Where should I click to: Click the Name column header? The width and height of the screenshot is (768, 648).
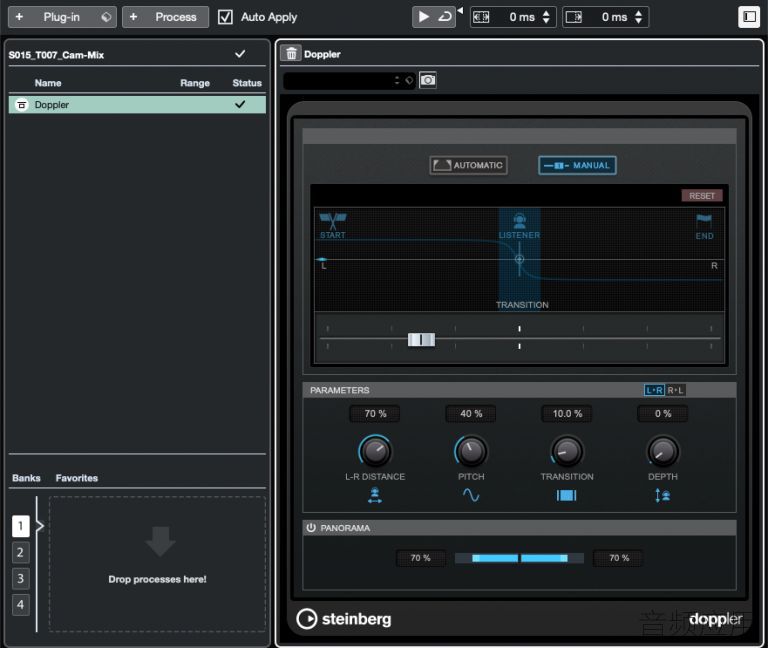click(x=48, y=83)
